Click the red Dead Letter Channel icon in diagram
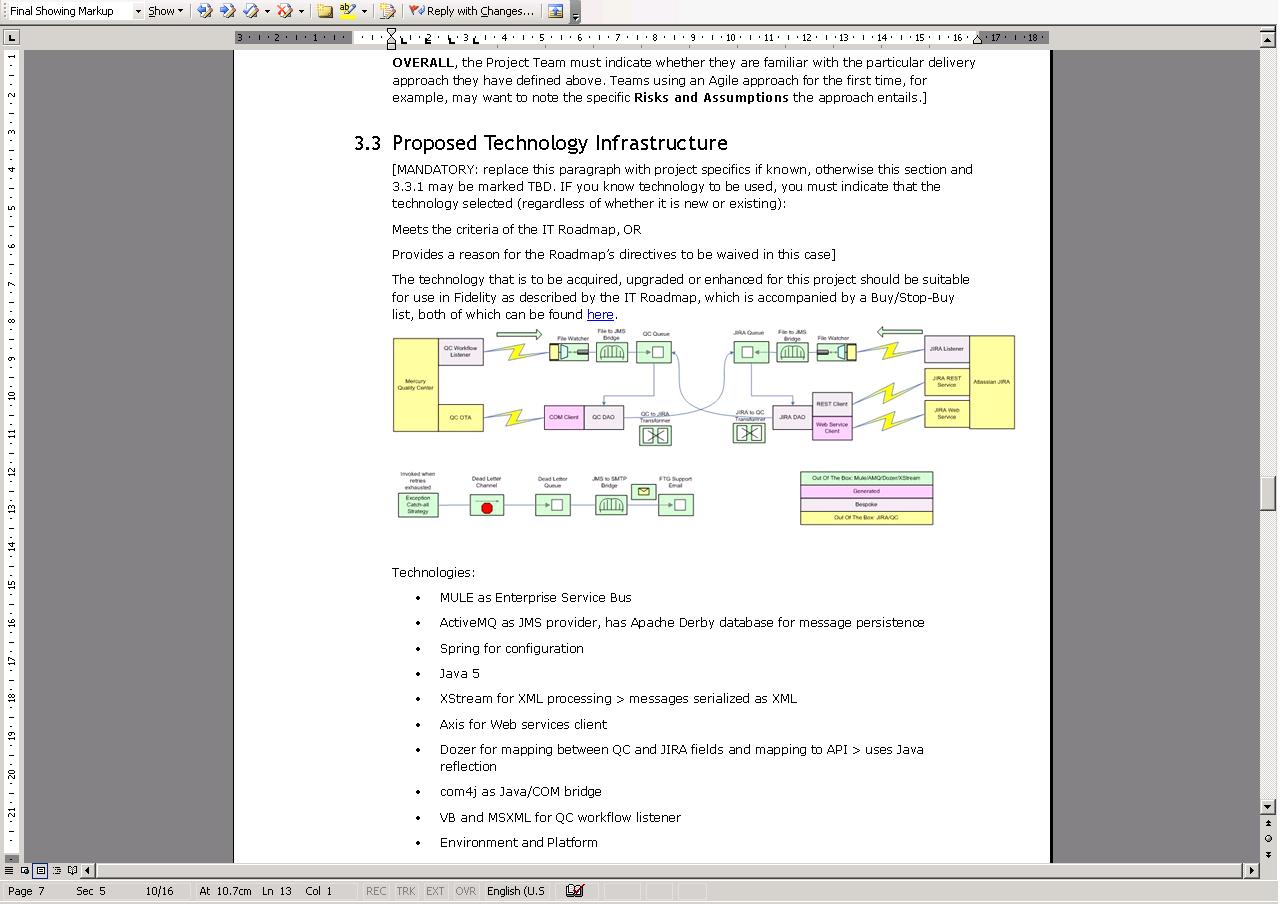The width and height of the screenshot is (1280, 904). point(487,507)
